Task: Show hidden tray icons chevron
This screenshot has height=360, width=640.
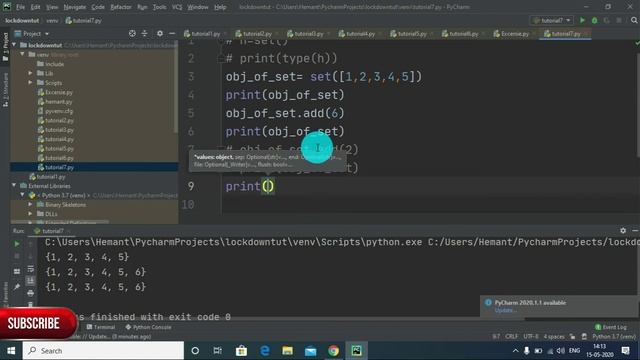Action: pos(516,351)
